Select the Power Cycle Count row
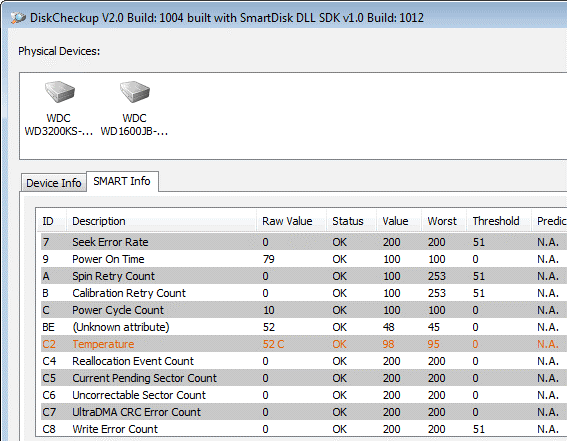 [304, 310]
